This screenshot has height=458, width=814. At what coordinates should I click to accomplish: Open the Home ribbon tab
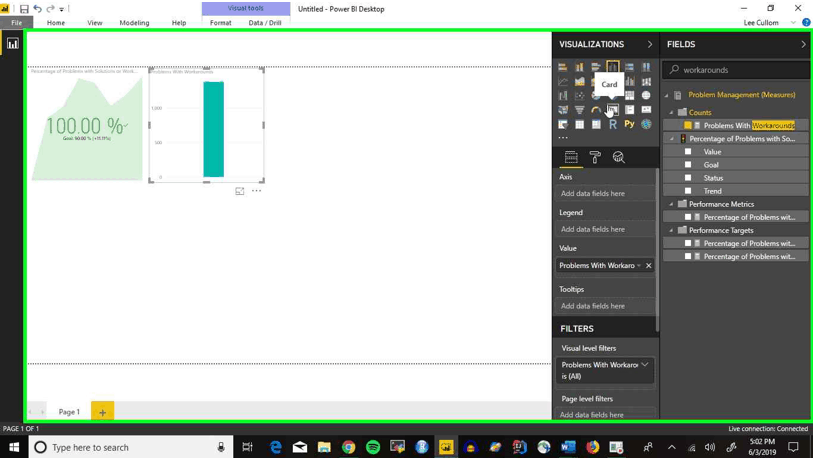pos(56,23)
